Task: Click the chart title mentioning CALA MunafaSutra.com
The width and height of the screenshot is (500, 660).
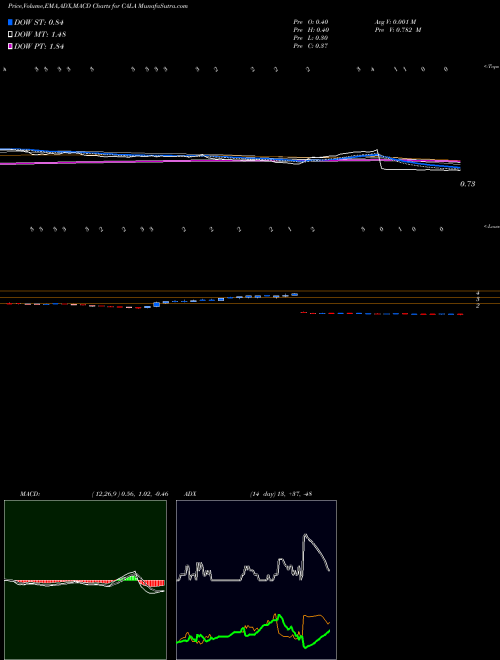Action: [98, 6]
